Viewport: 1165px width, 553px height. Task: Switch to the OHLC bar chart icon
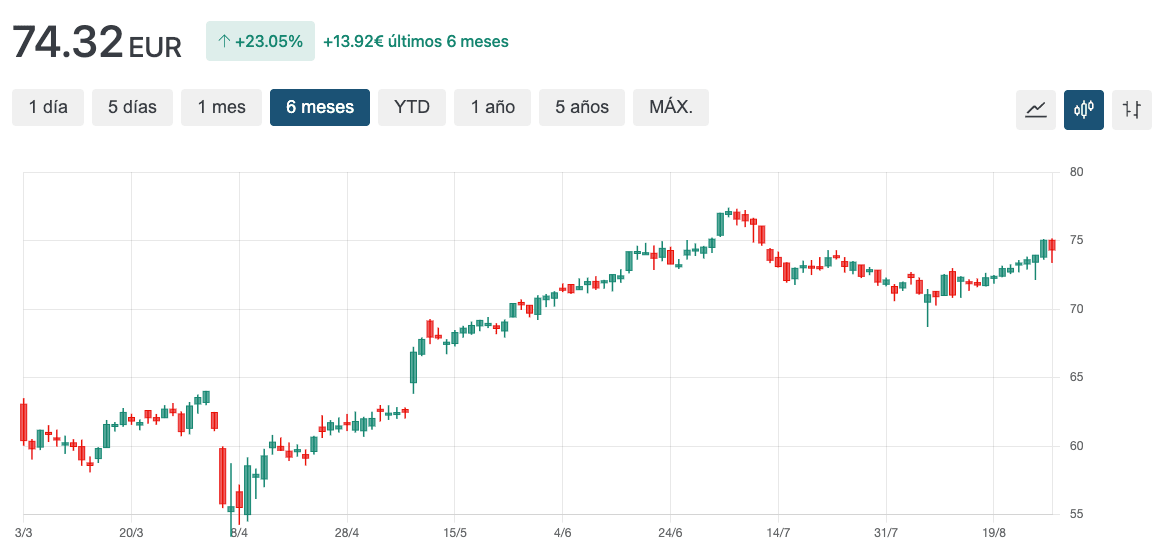[1132, 109]
